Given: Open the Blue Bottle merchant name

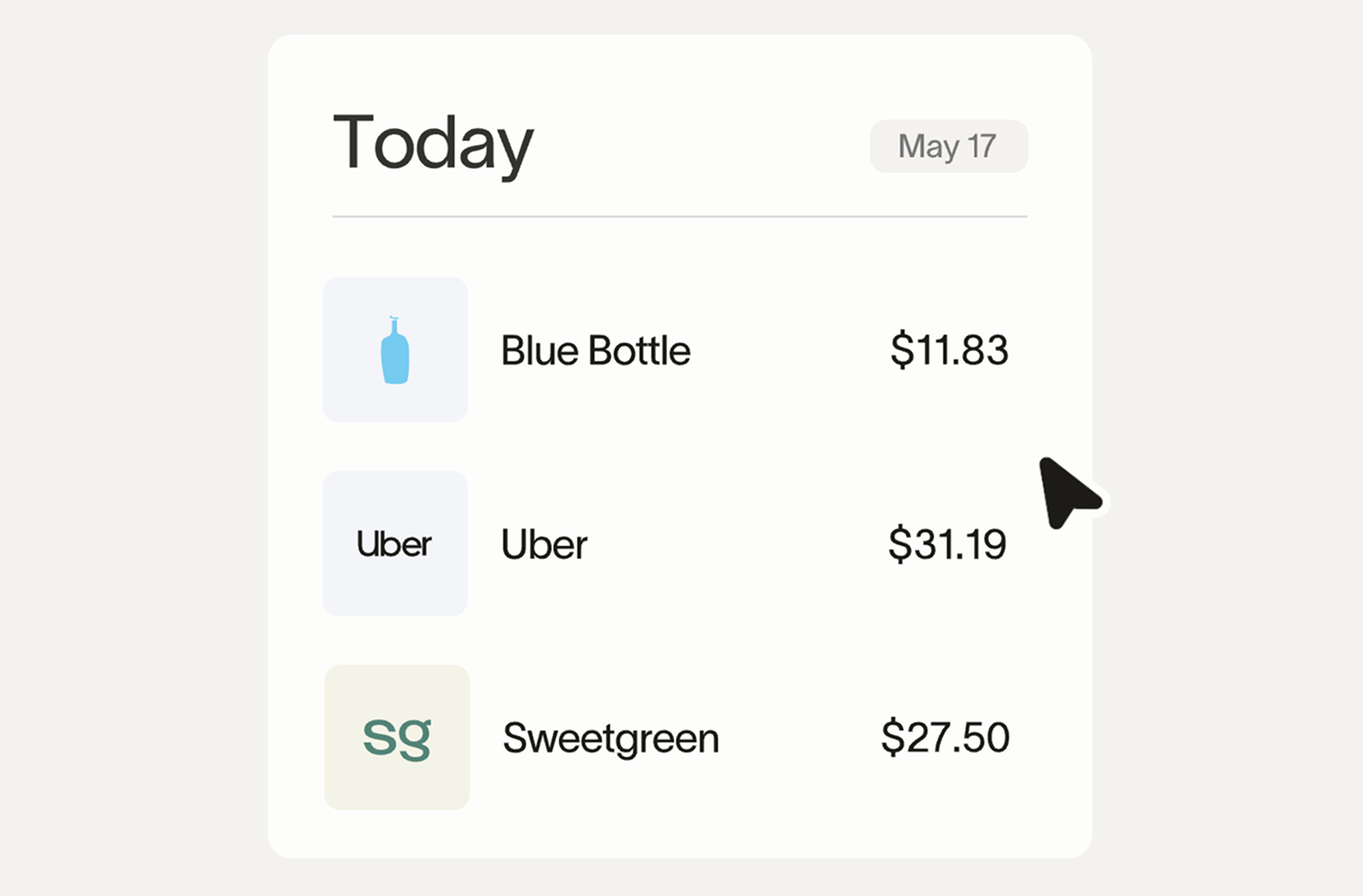Looking at the screenshot, I should [596, 351].
